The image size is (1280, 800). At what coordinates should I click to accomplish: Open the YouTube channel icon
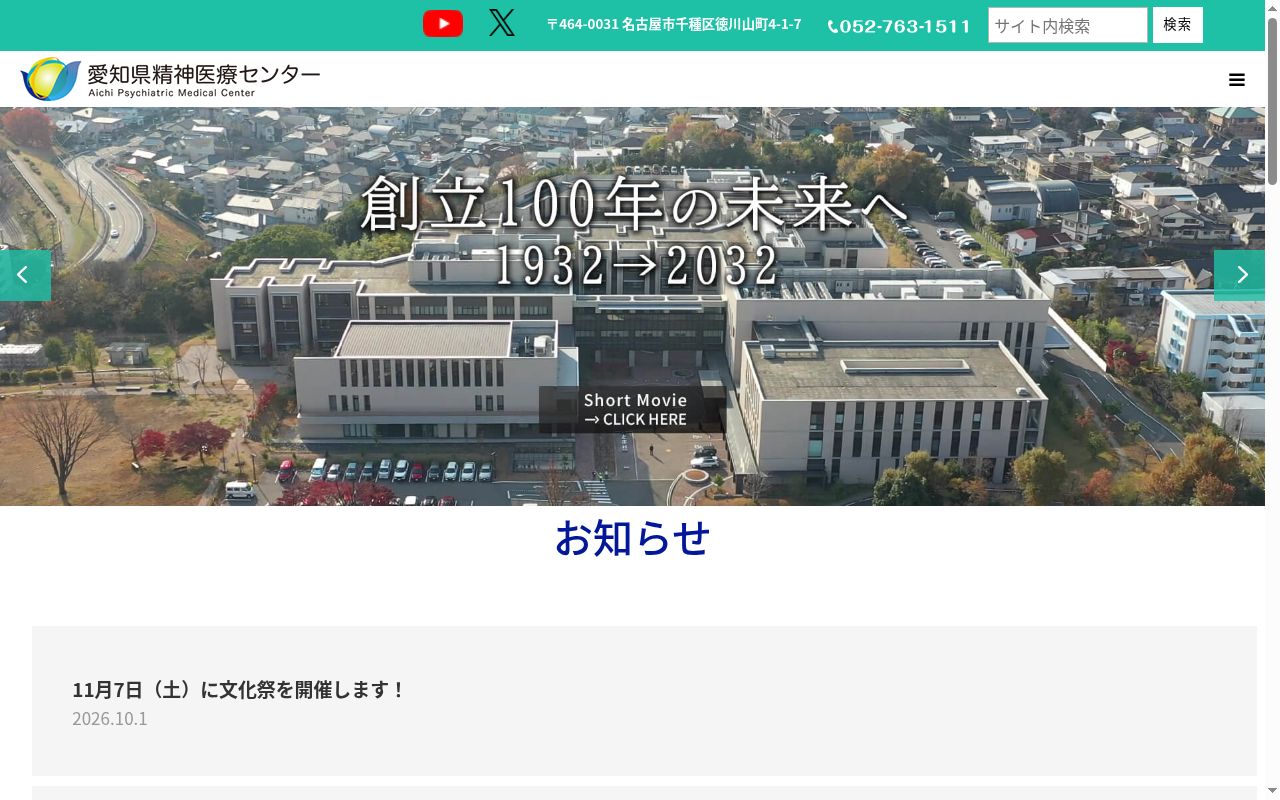click(443, 23)
